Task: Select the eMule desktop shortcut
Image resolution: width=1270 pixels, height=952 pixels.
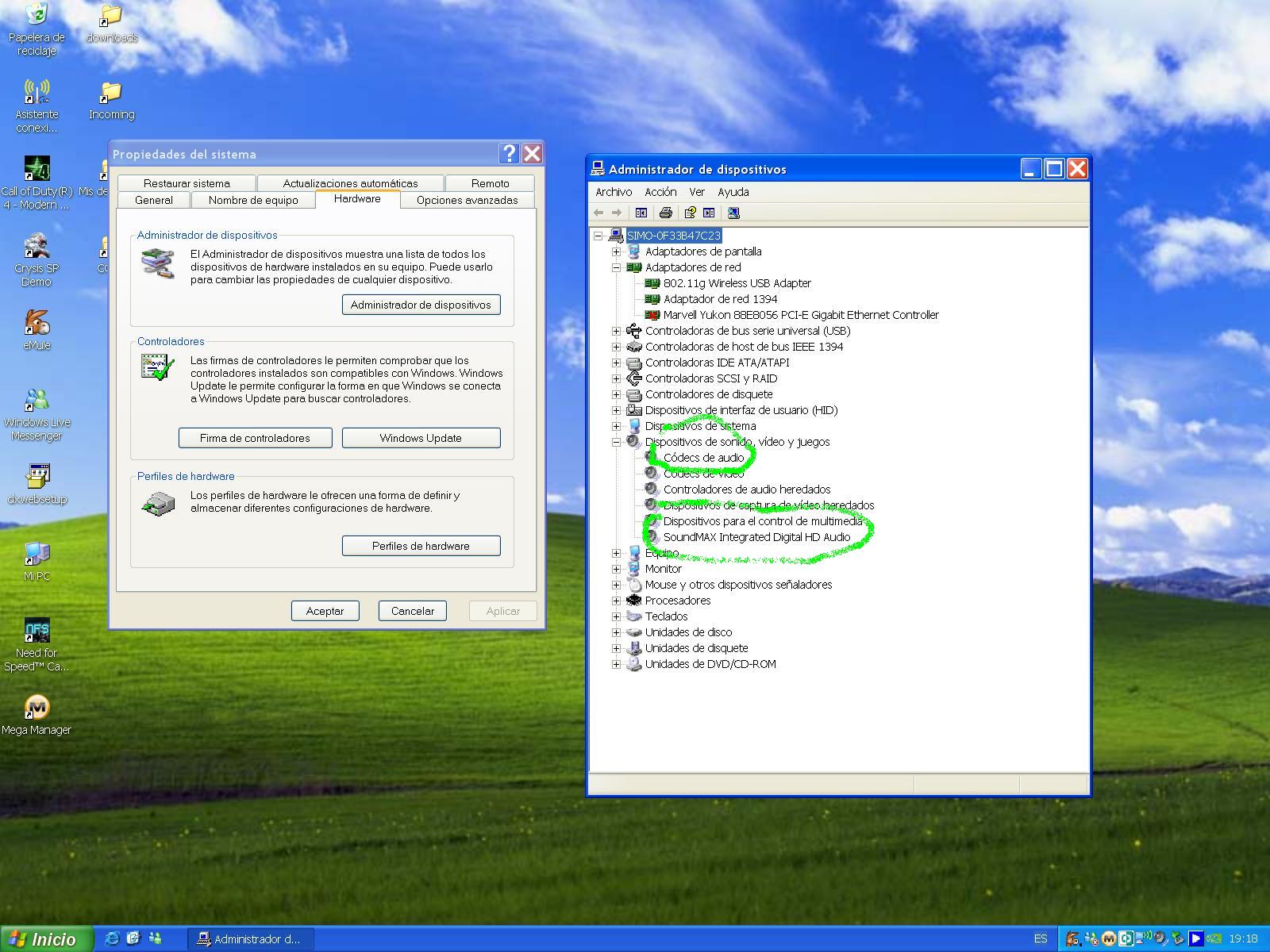Action: pyautogui.click(x=37, y=331)
